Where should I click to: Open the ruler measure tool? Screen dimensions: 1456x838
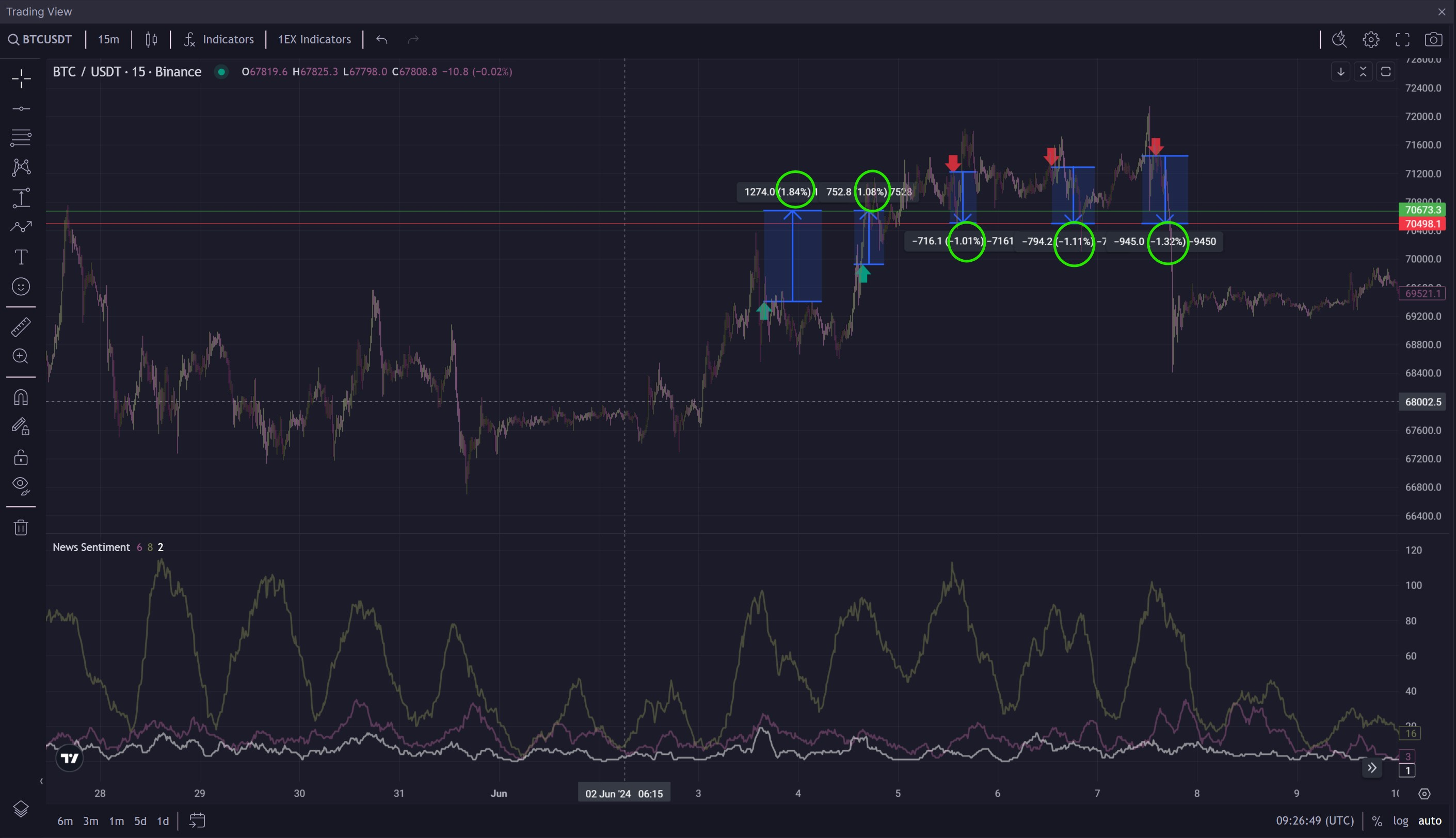point(21,327)
